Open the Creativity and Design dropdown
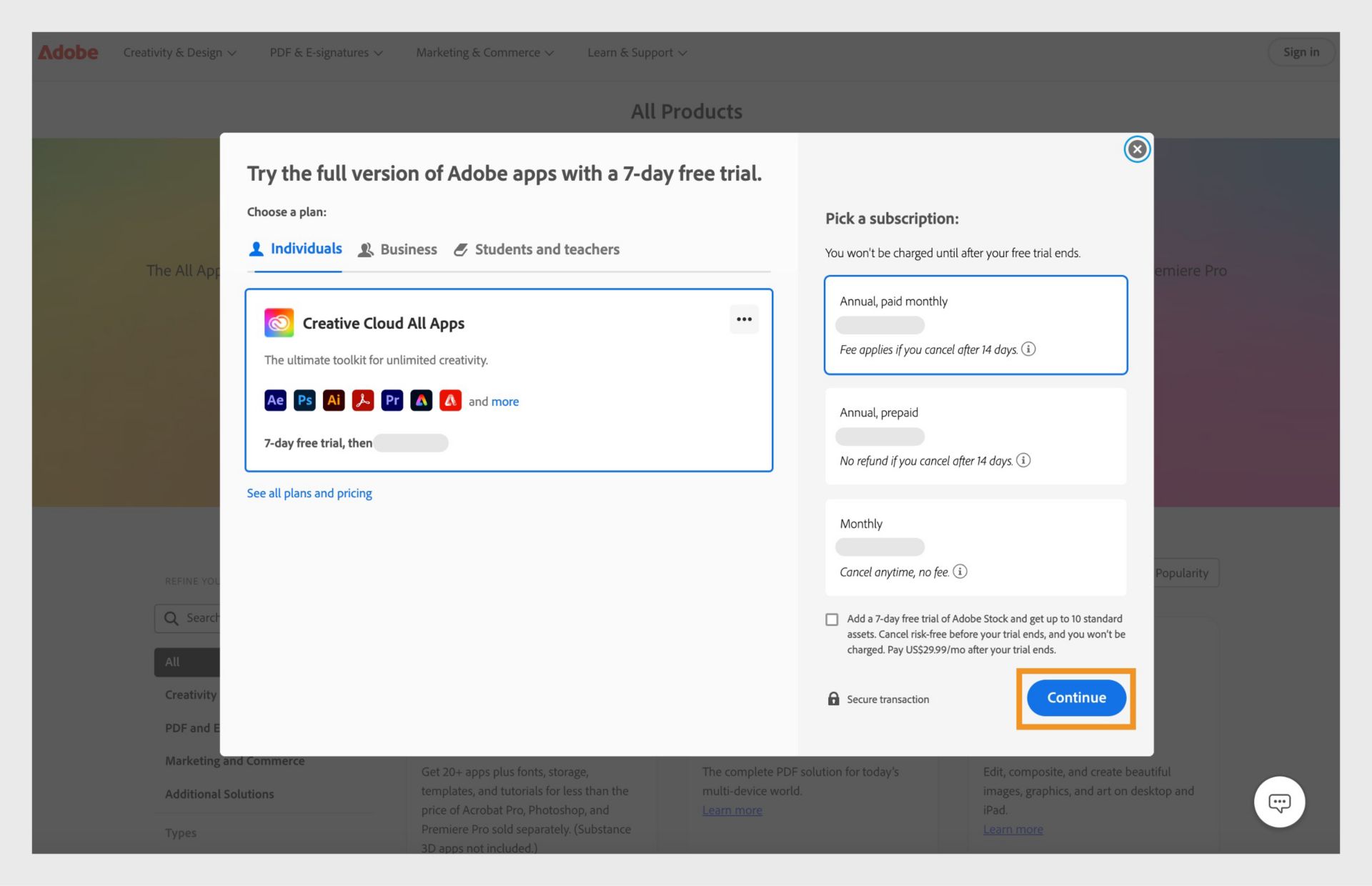The height and width of the screenshot is (886, 1372). pyautogui.click(x=180, y=52)
